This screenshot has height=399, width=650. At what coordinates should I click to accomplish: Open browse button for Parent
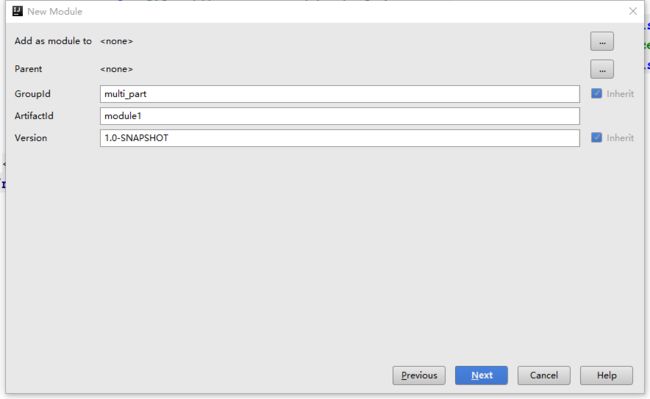click(602, 69)
